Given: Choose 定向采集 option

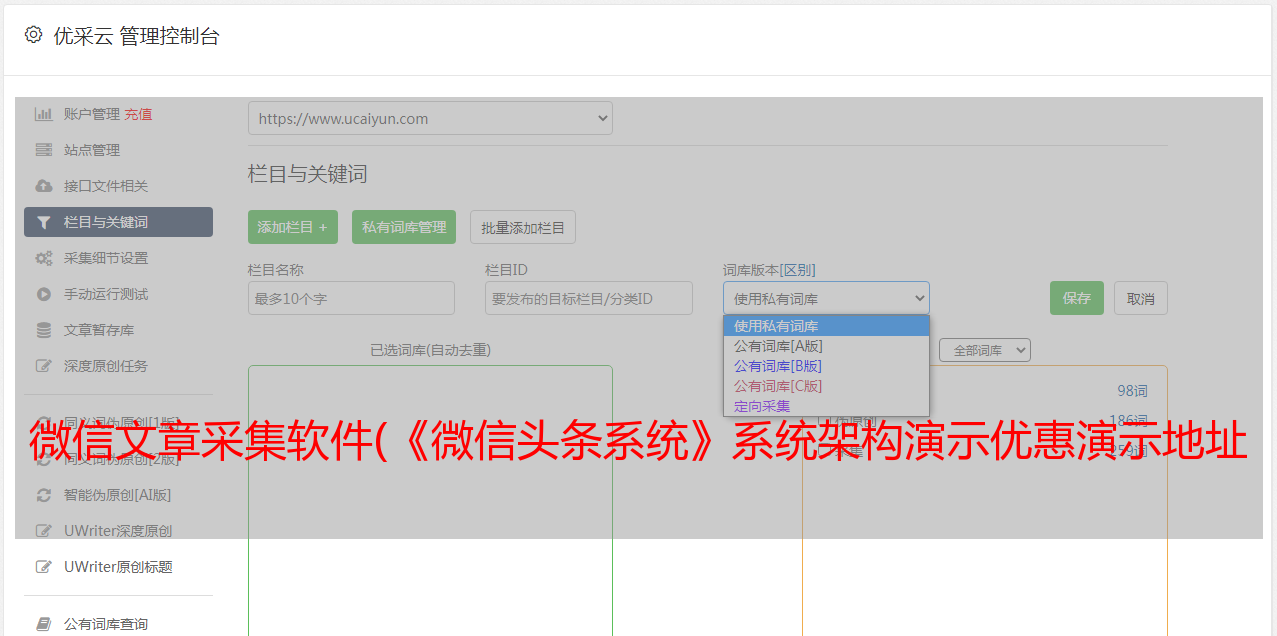Looking at the screenshot, I should pyautogui.click(x=826, y=406).
